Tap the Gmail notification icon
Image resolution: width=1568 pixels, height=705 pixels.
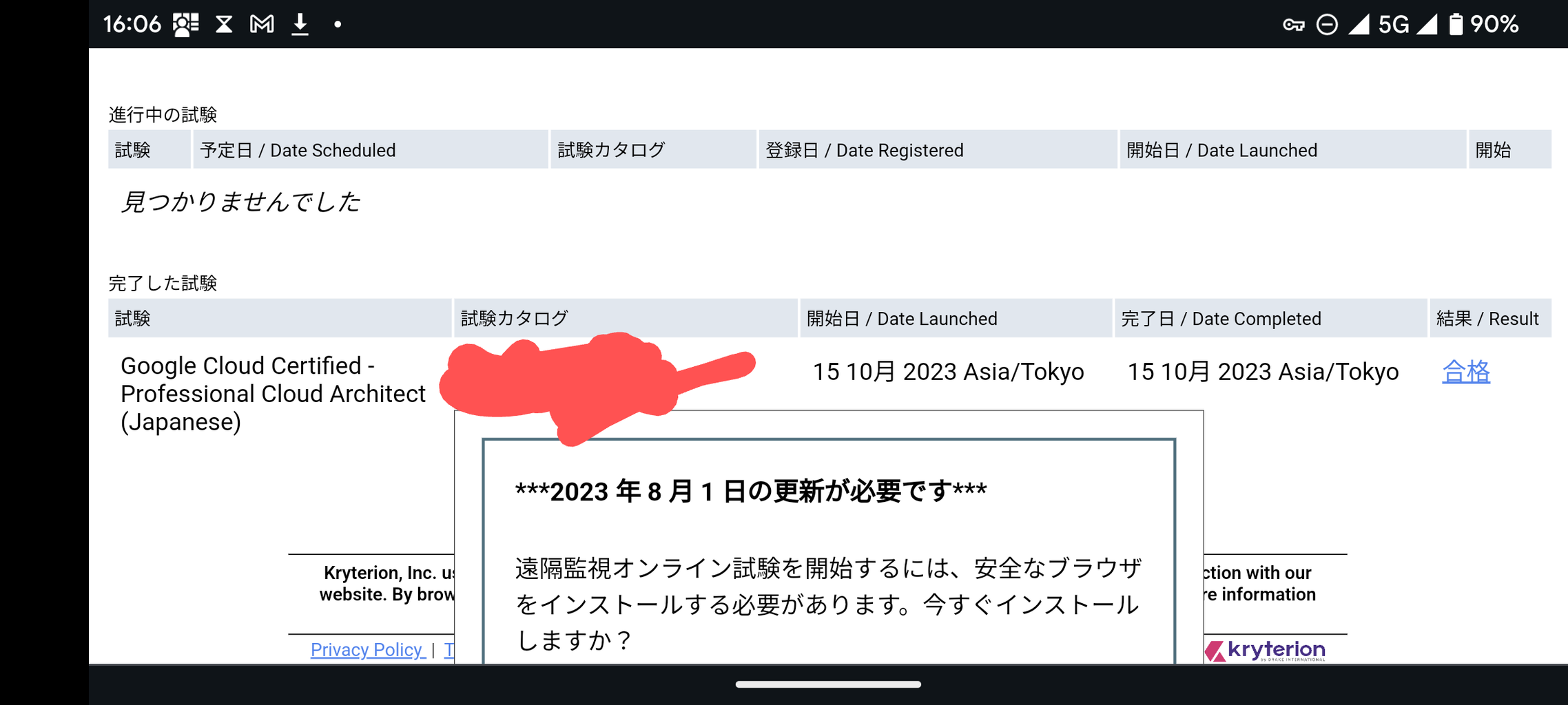262,25
